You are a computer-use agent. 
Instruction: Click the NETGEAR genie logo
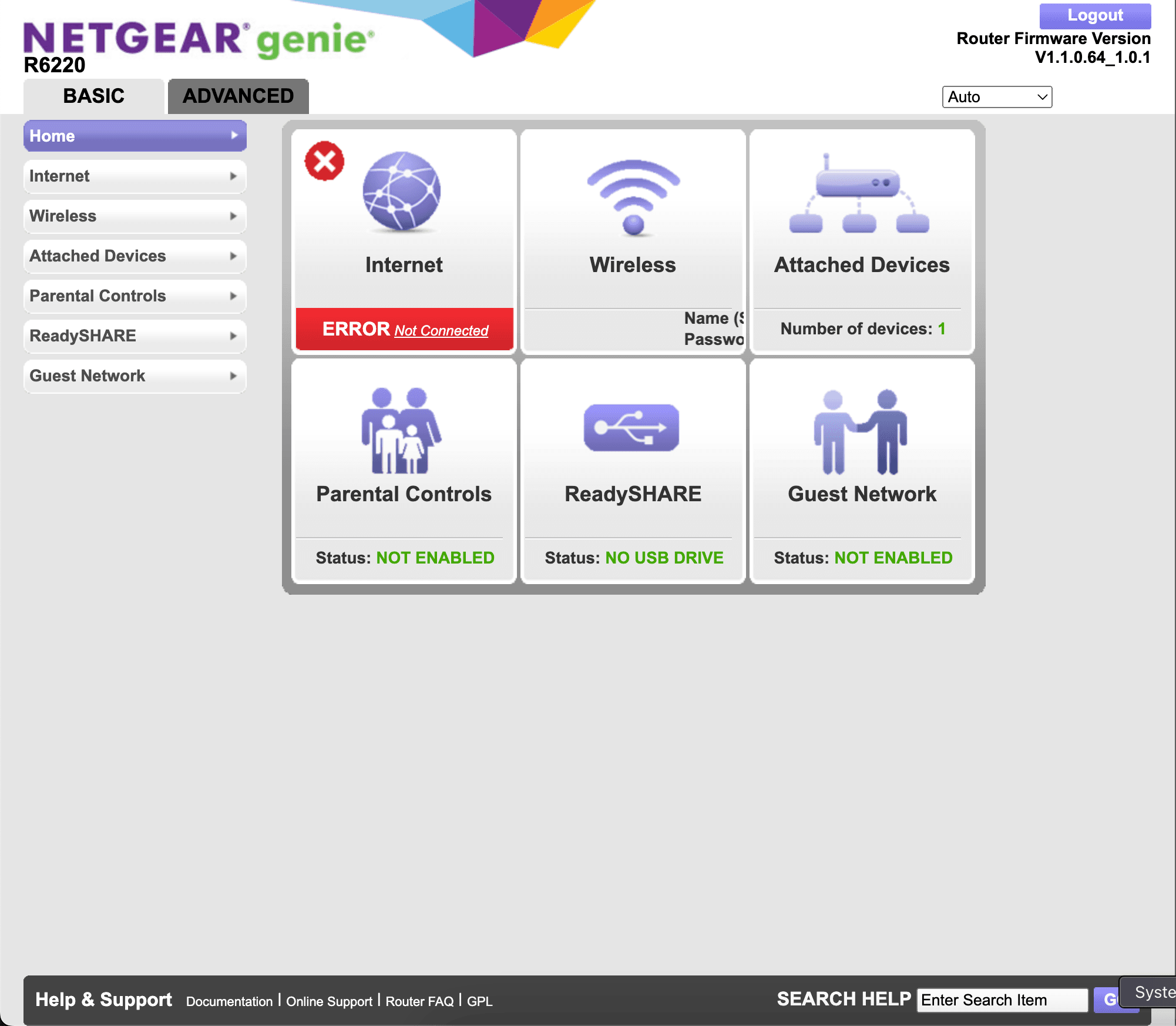pos(199,39)
